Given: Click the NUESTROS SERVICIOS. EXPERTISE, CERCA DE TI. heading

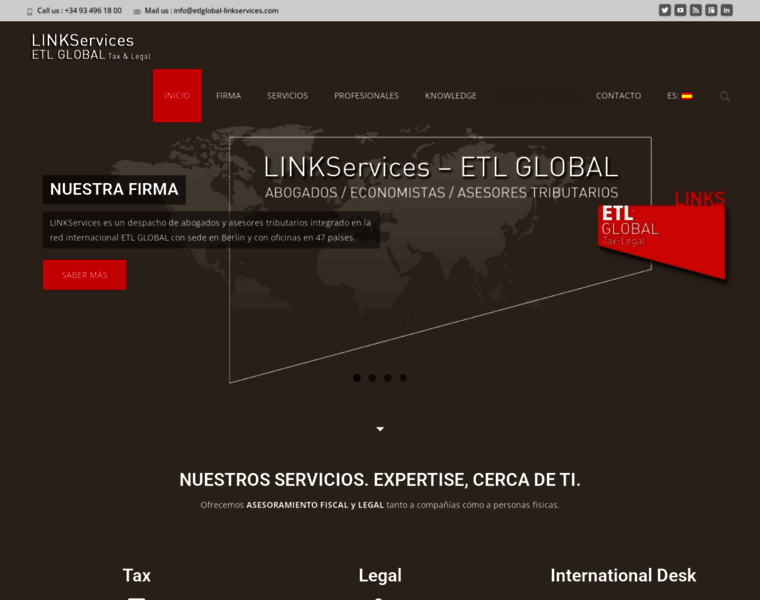Looking at the screenshot, I should click(380, 480).
